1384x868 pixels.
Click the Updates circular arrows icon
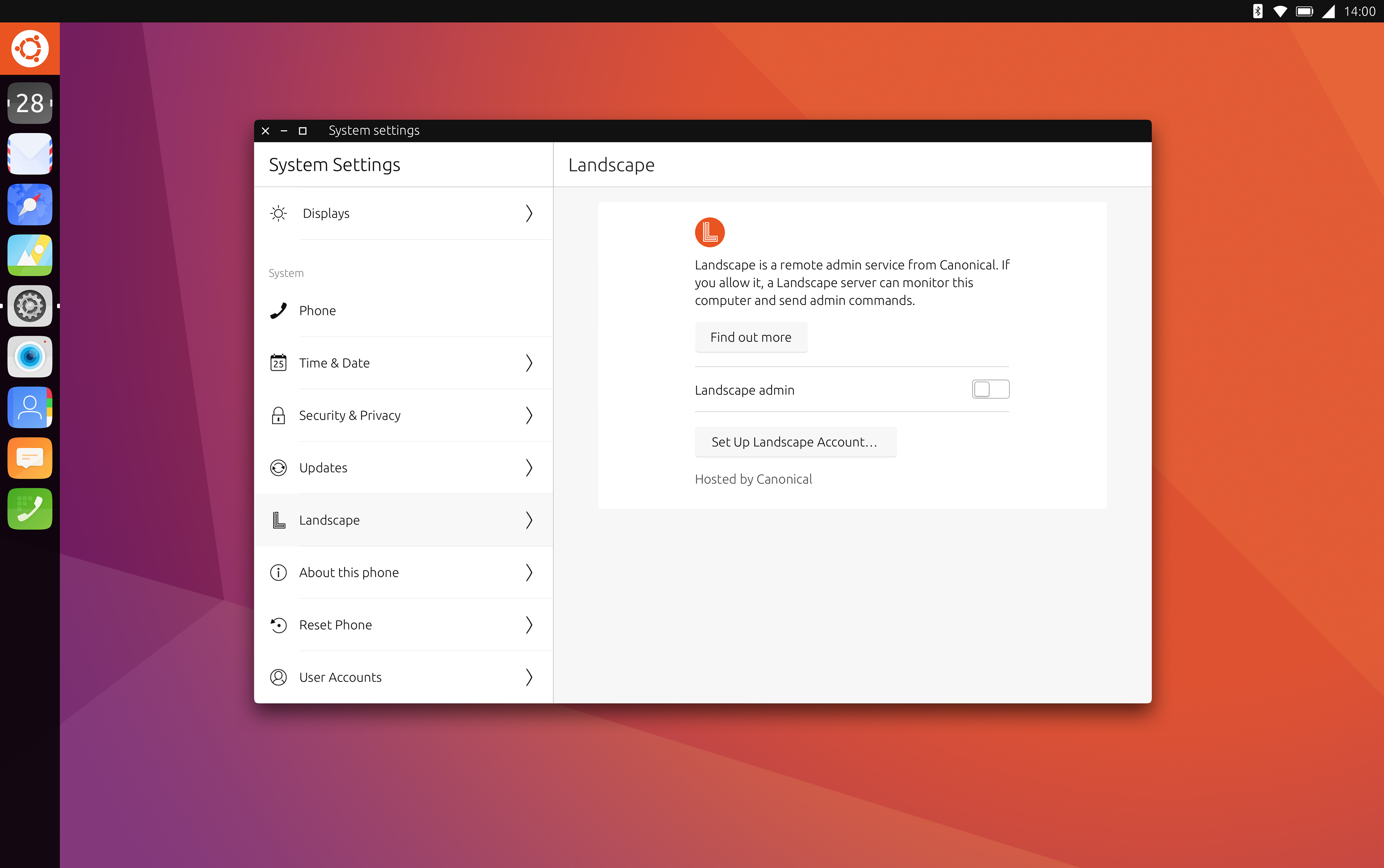tap(278, 468)
